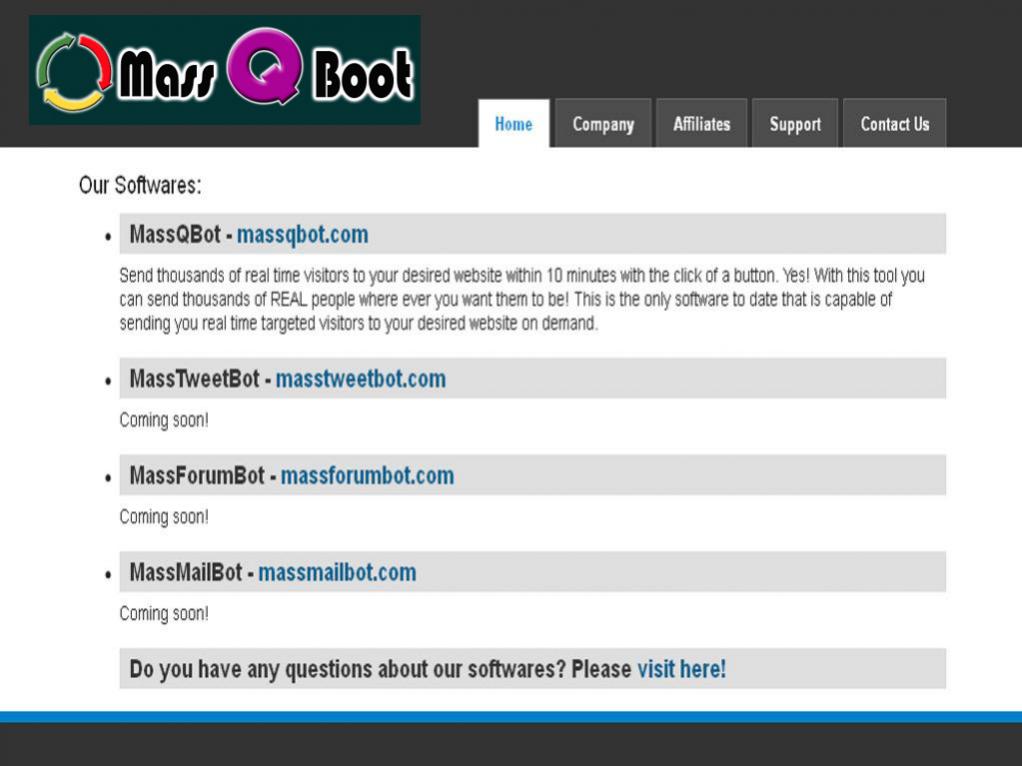Image resolution: width=1022 pixels, height=766 pixels.
Task: Open the masstweetbot.com link
Action: [360, 379]
